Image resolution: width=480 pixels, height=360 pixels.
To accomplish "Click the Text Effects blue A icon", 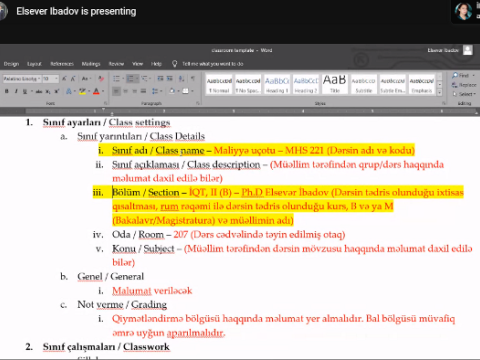I will click(69, 91).
